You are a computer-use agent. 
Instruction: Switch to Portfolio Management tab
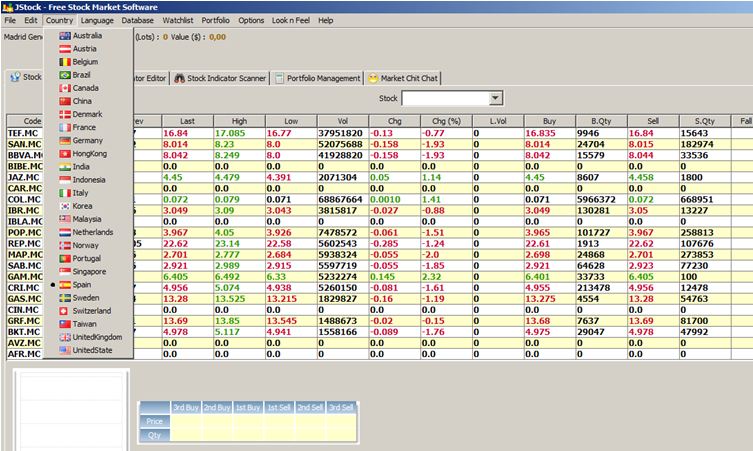coord(318,78)
